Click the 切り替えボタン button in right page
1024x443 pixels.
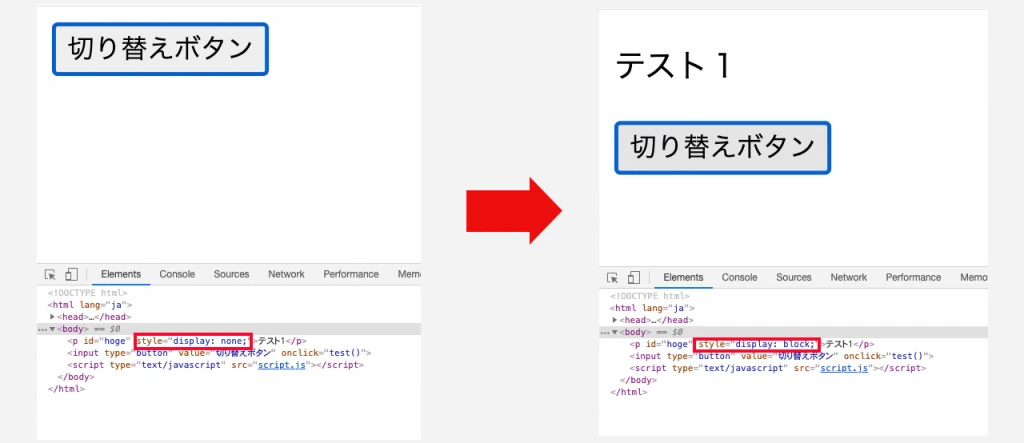pos(722,147)
